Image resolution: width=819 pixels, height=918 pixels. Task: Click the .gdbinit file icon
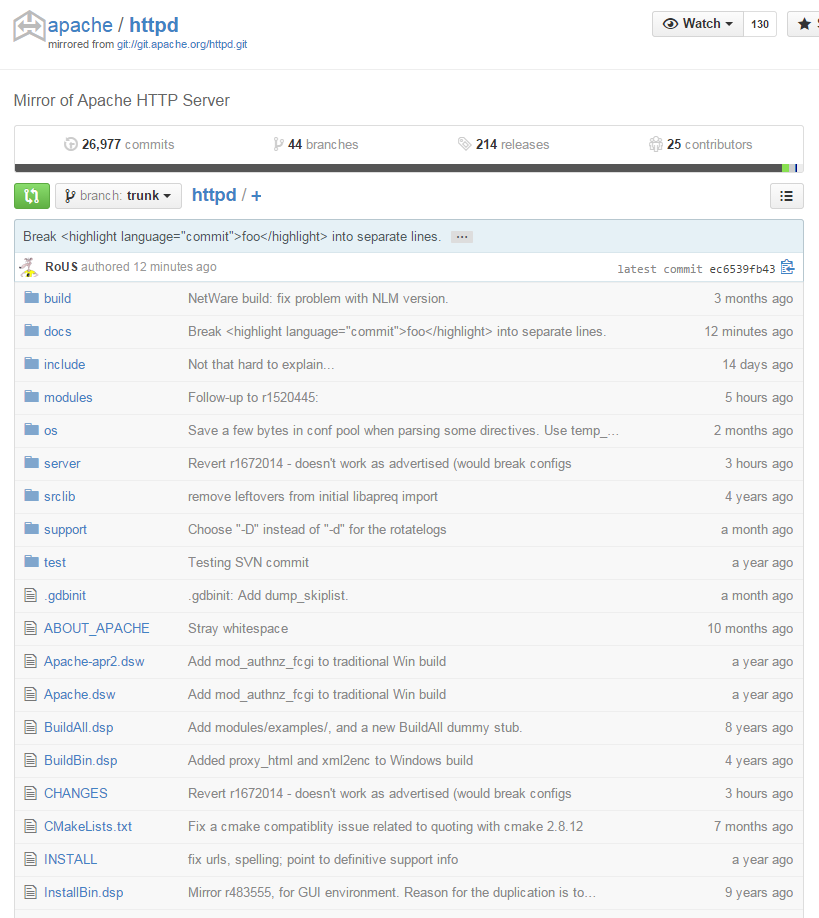click(30, 595)
